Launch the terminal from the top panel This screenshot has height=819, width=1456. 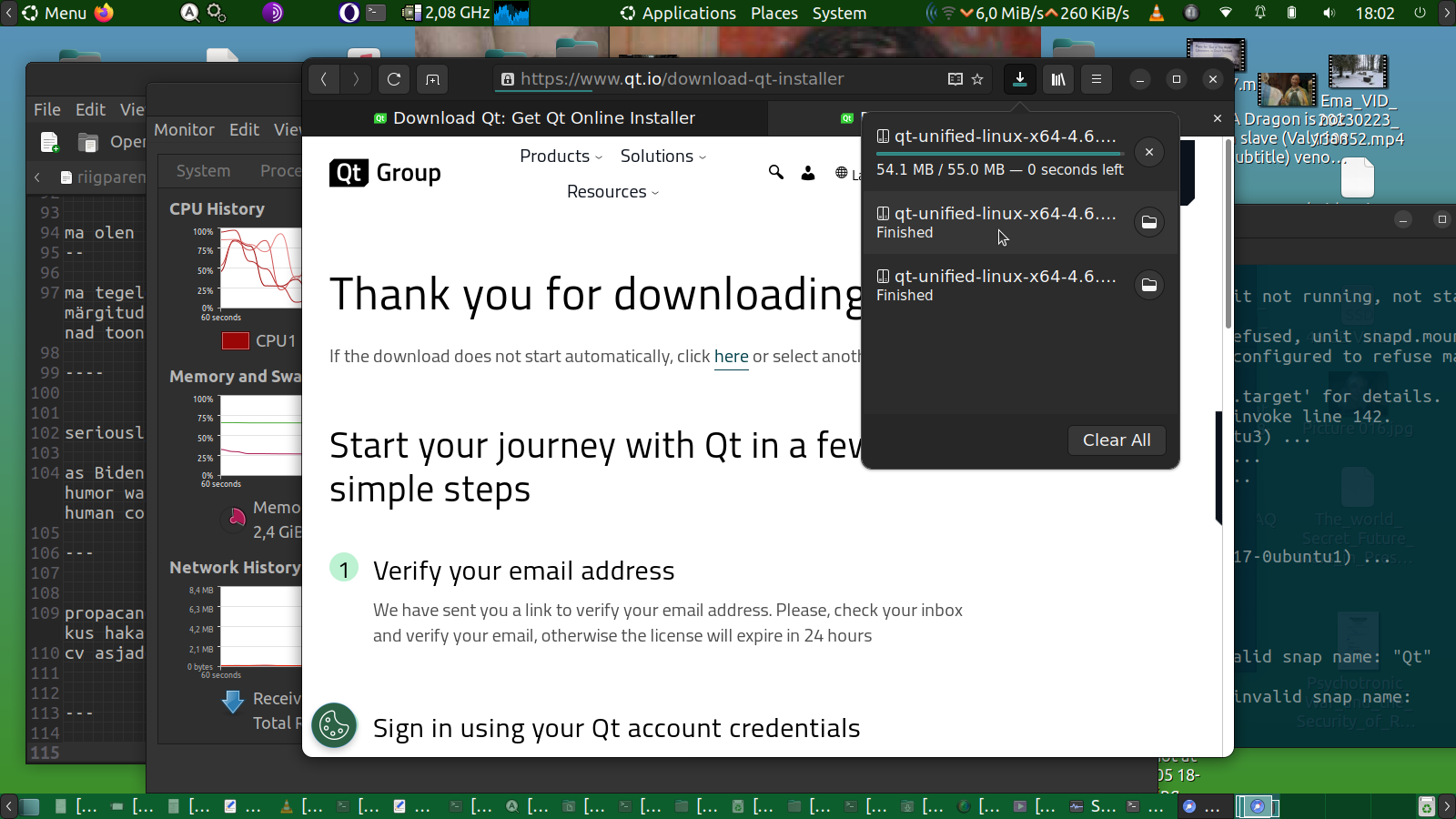(376, 13)
